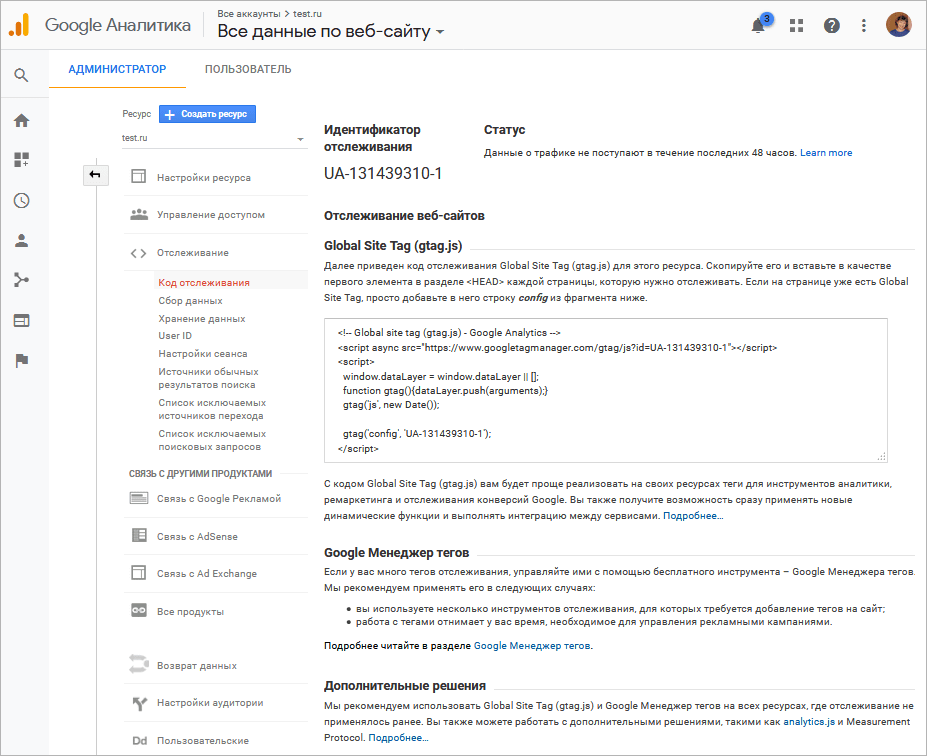Click the Отслеживание веб-сайтов heading
The width and height of the screenshot is (927, 756).
(x=404, y=216)
